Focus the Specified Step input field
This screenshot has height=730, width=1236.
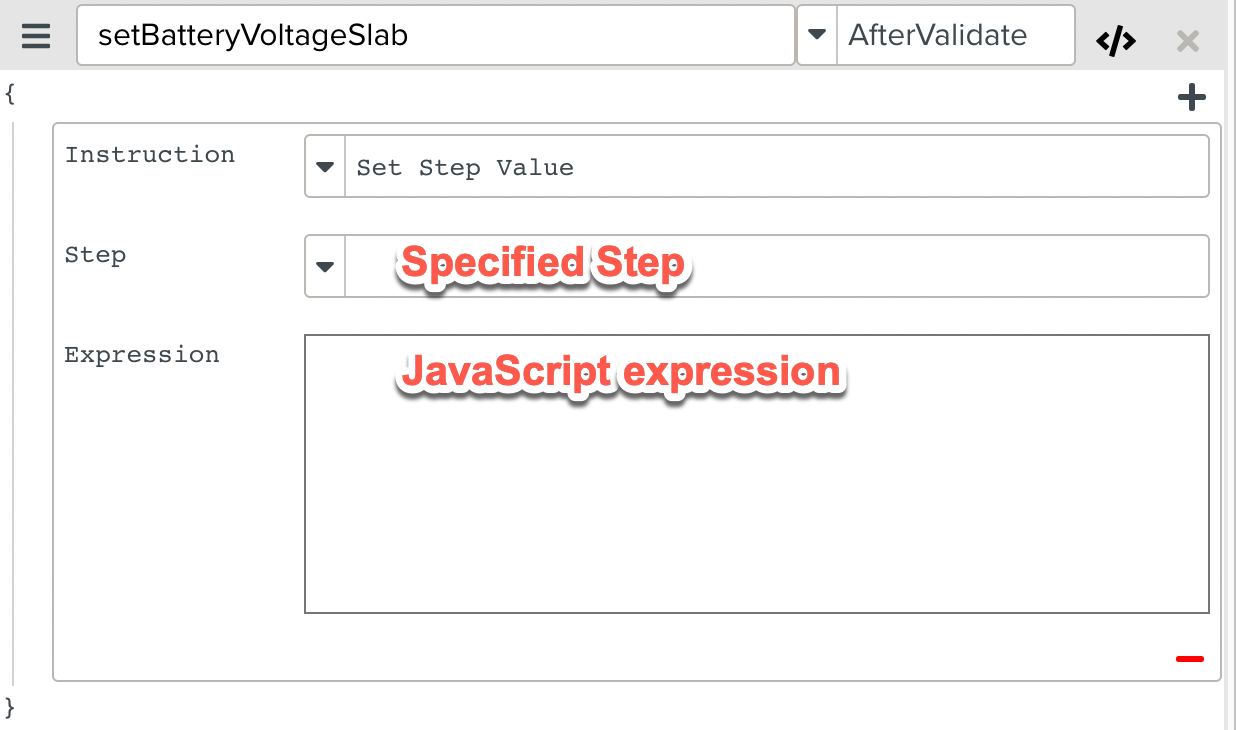[775, 266]
